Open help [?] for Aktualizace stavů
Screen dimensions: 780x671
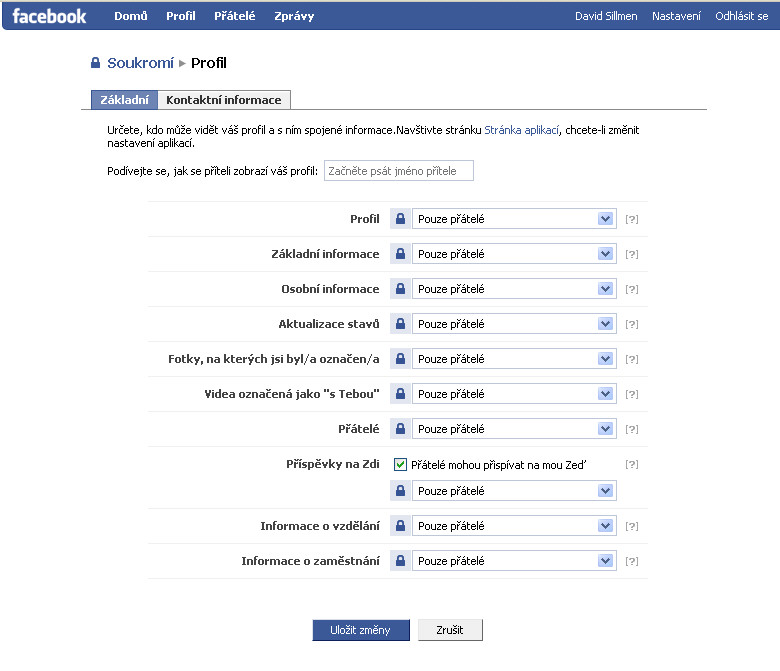click(632, 324)
